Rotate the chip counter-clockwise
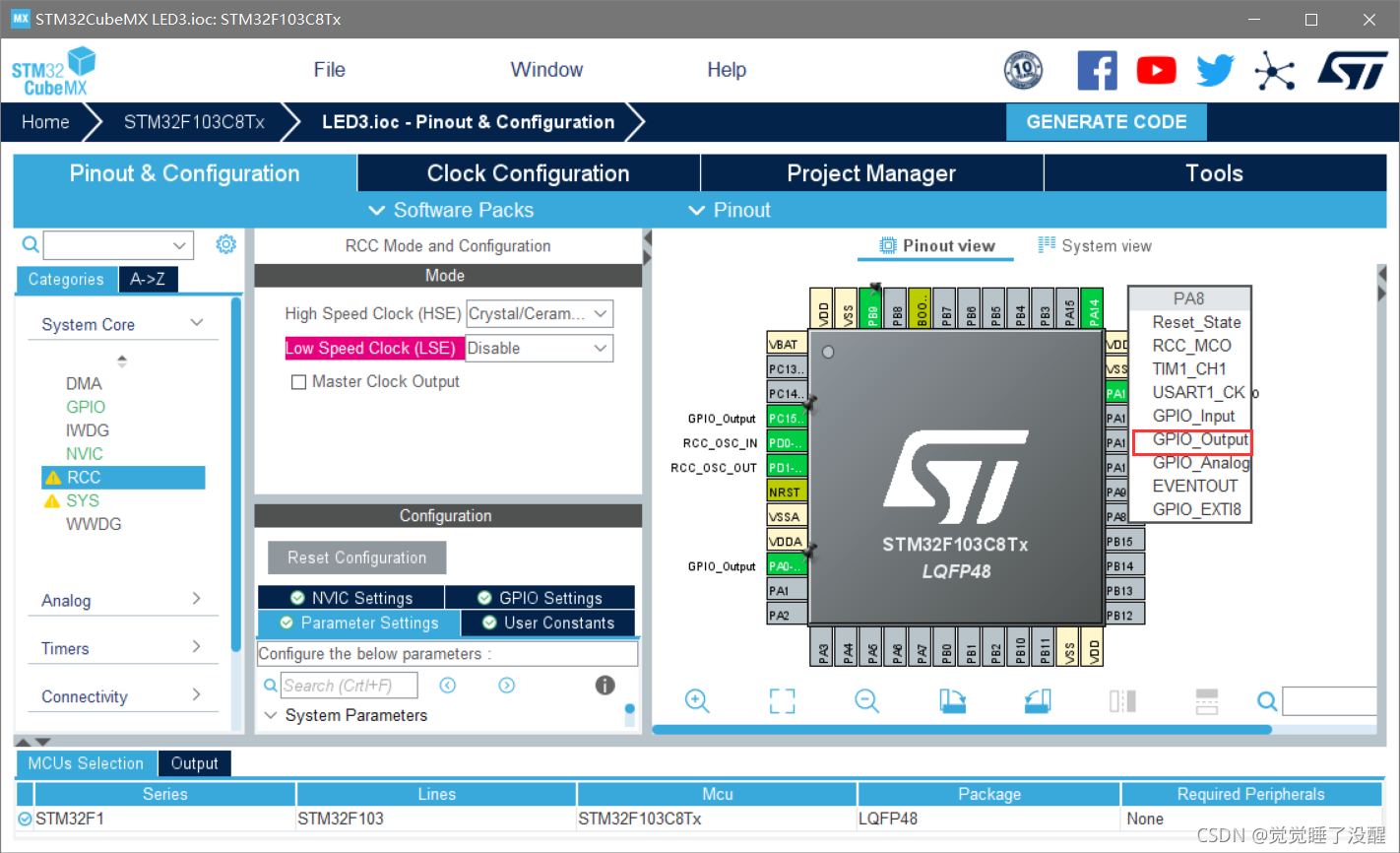This screenshot has width=1400, height=853. coord(1038,700)
